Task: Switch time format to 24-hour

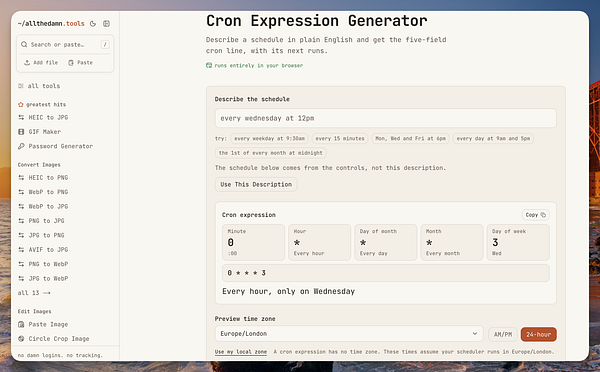Action: click(x=538, y=334)
